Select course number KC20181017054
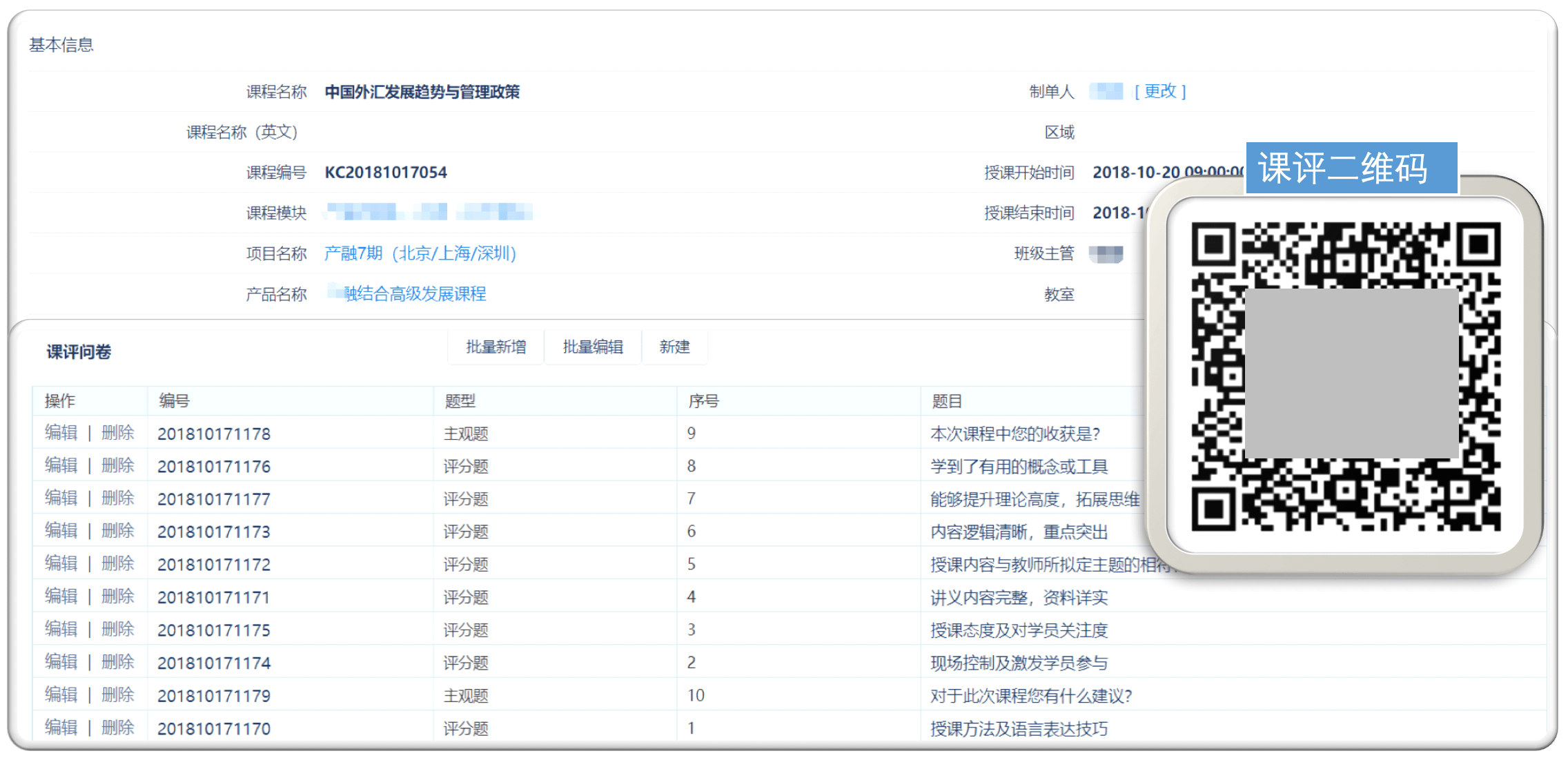1568x758 pixels. coord(386,173)
